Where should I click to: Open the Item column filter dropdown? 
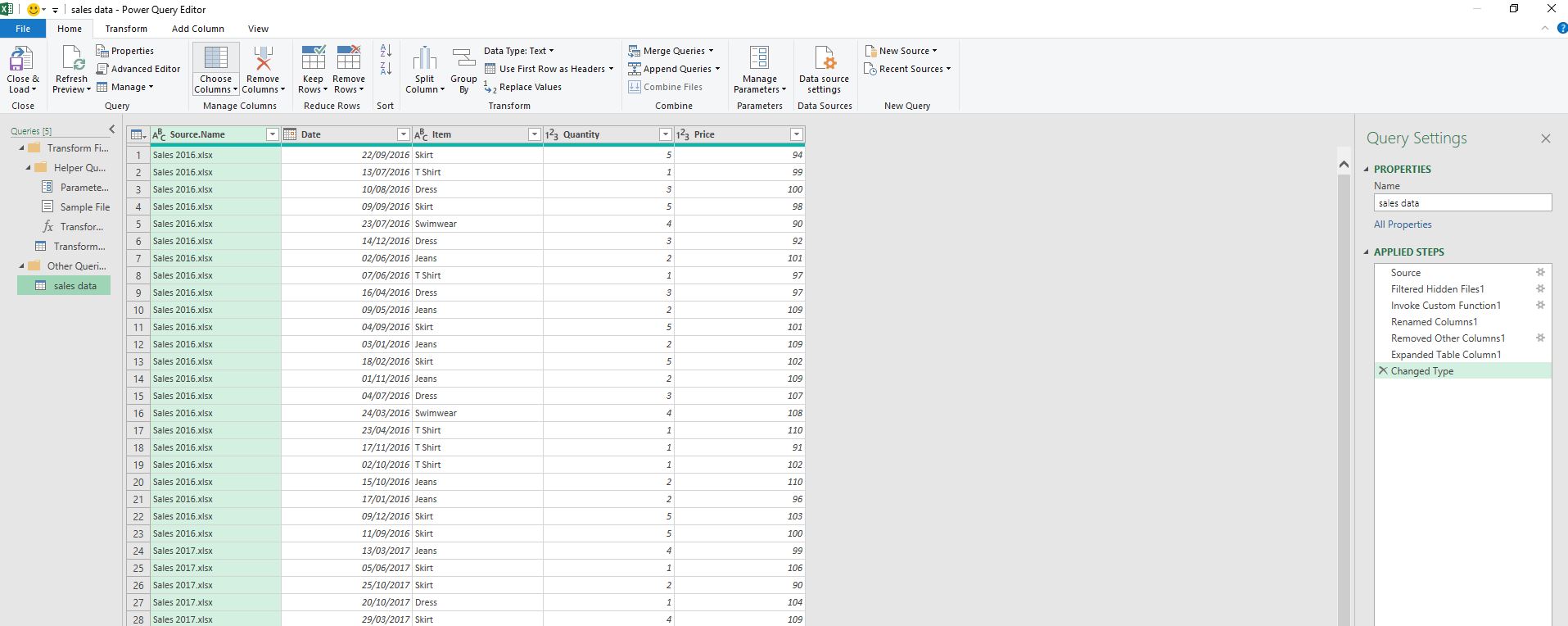(x=534, y=134)
